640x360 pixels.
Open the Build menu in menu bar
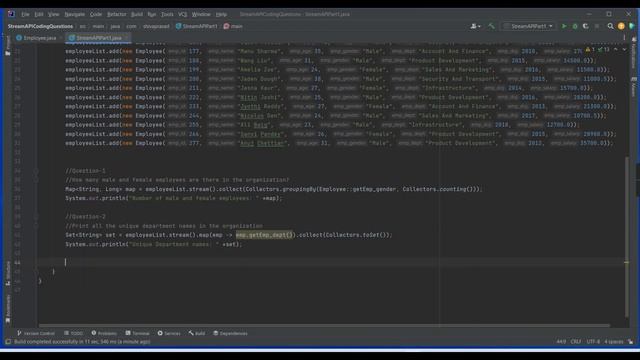(137, 14)
